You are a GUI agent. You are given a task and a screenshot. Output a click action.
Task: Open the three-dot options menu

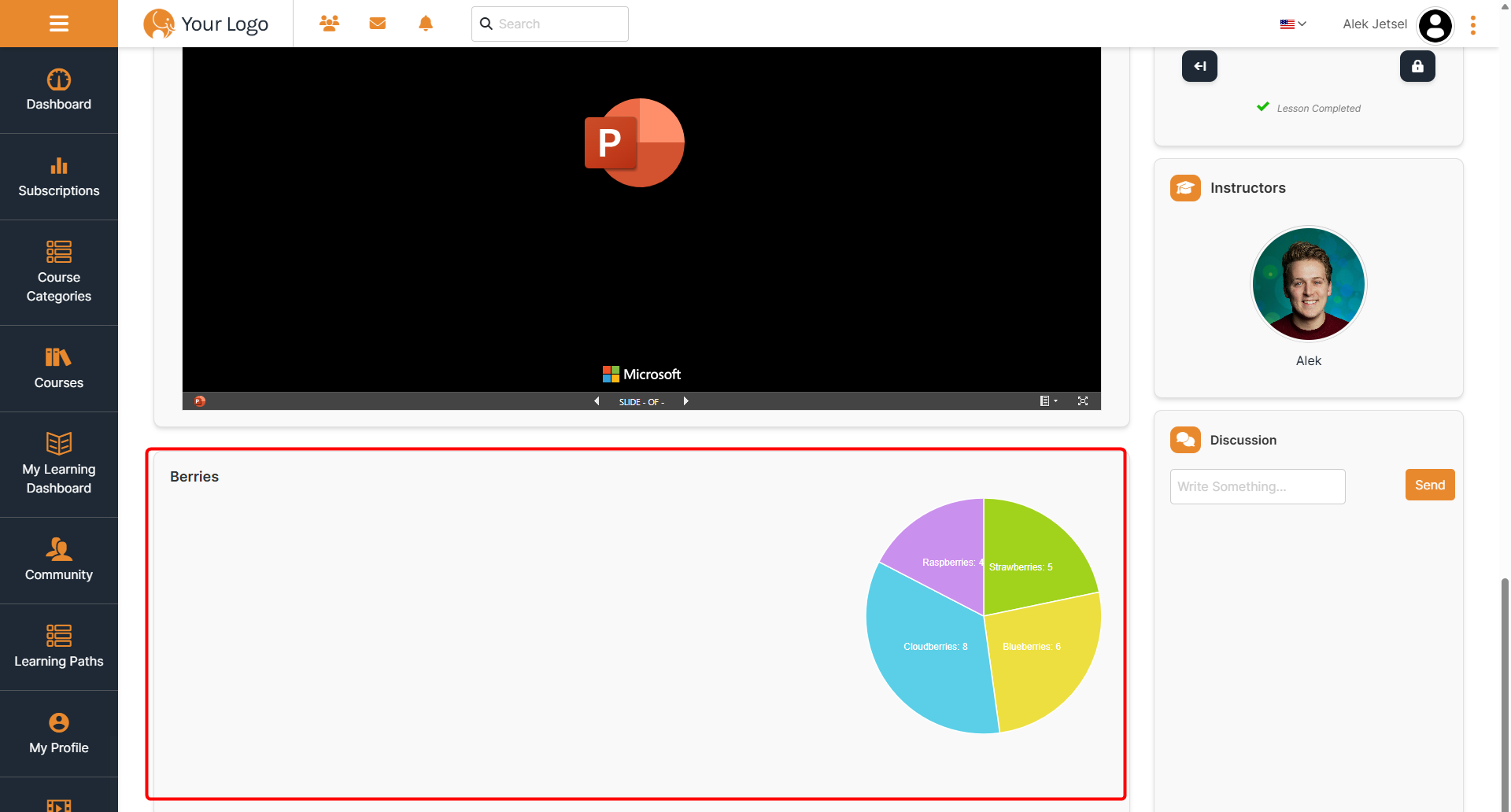coord(1473,25)
